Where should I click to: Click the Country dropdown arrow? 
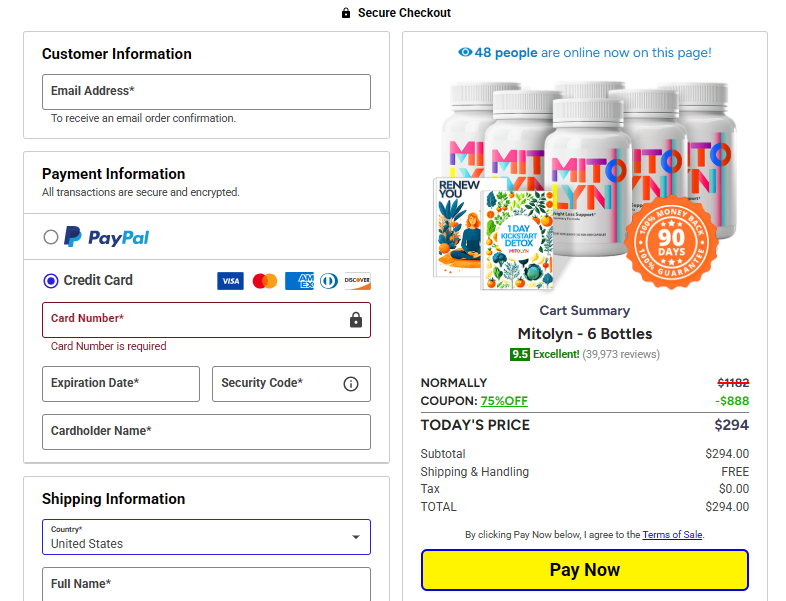(356, 537)
